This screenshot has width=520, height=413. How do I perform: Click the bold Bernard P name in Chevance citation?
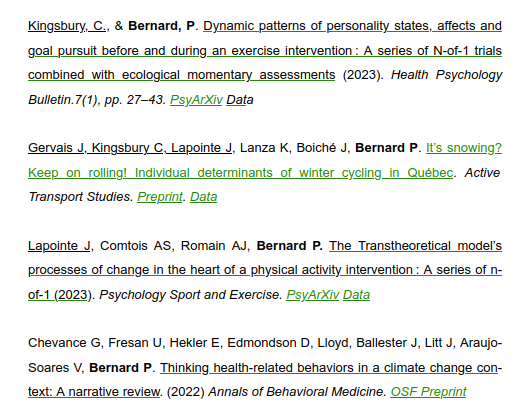point(120,368)
